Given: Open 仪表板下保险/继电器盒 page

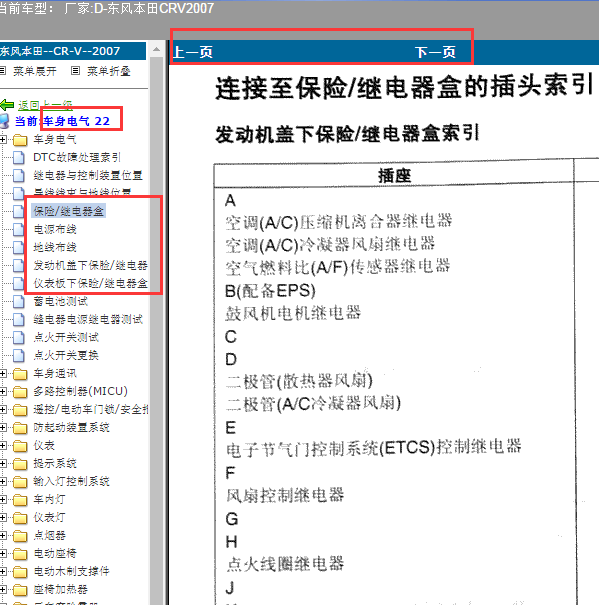Looking at the screenshot, I should click(x=90, y=283).
